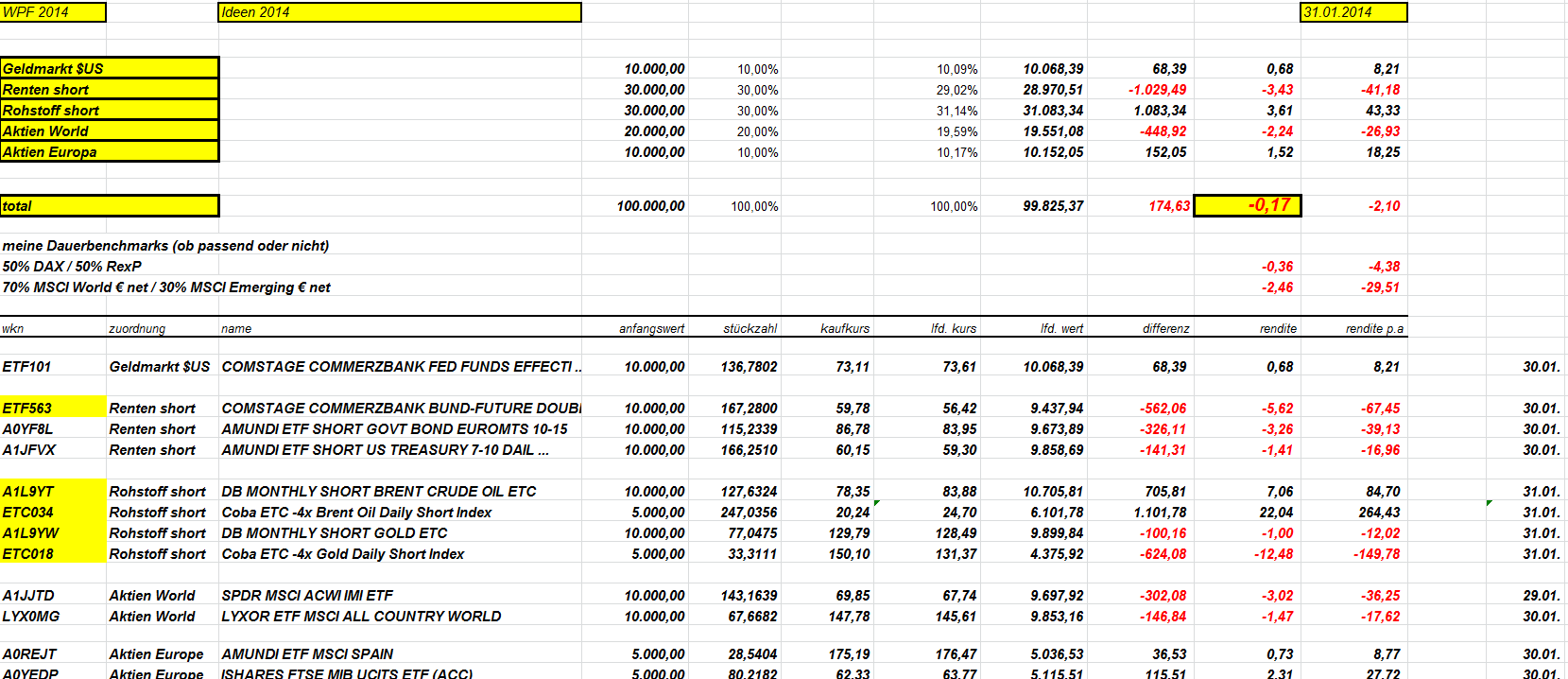
Task: Select the 'kaufkurs' column header
Action: point(845,329)
